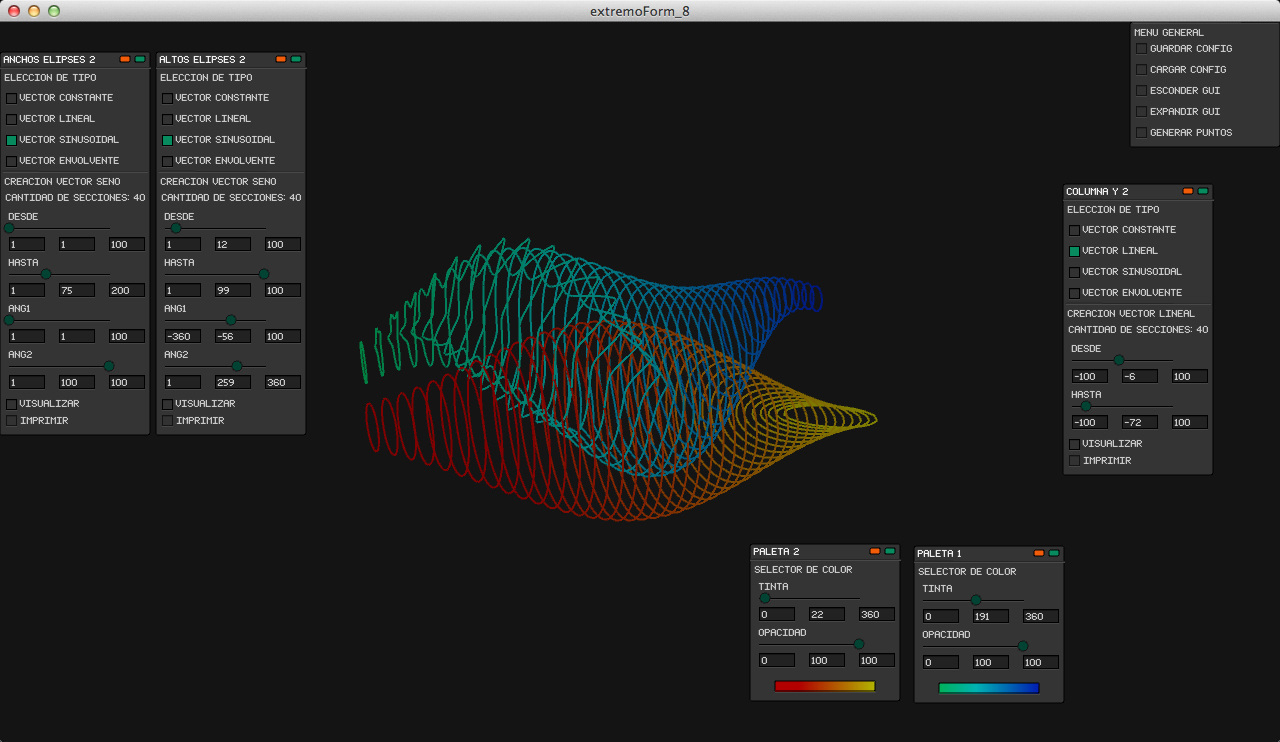Enable VISUALIZAR in Altos Elipses 2

point(167,404)
